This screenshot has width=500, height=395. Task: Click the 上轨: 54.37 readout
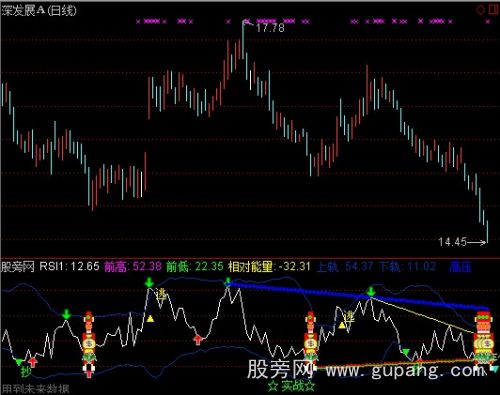coord(345,266)
